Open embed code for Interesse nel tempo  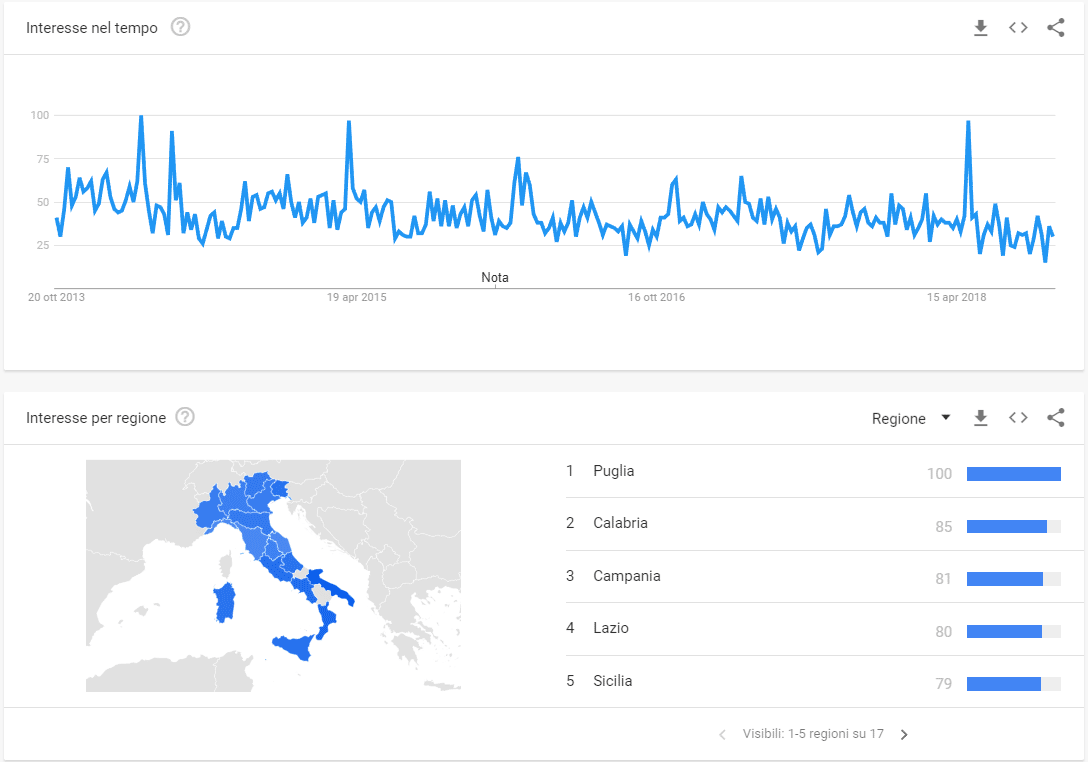1018,28
